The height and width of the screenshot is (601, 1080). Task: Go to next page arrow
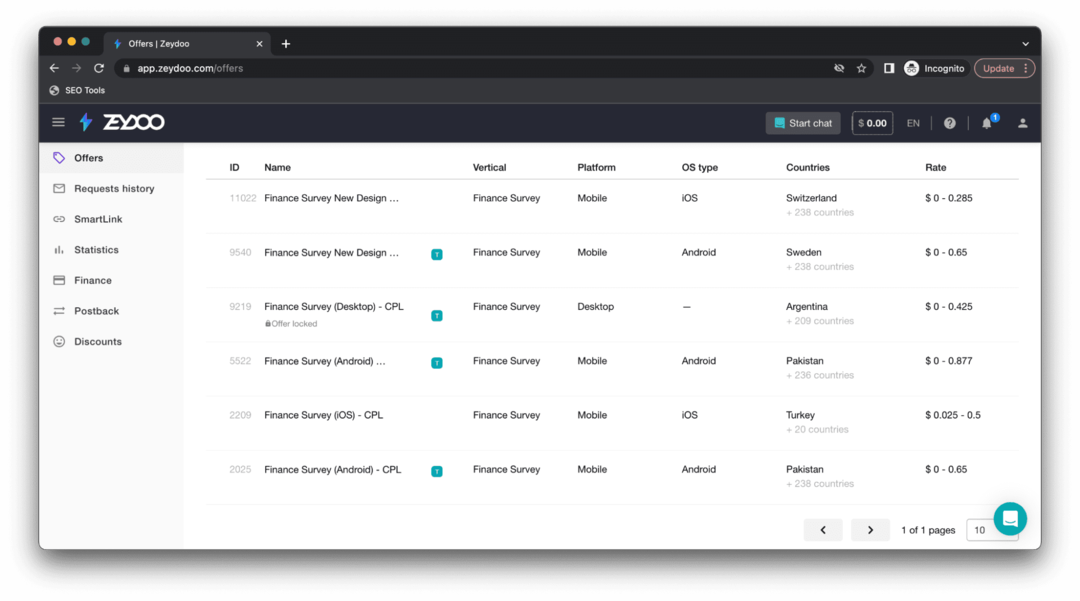[870, 530]
